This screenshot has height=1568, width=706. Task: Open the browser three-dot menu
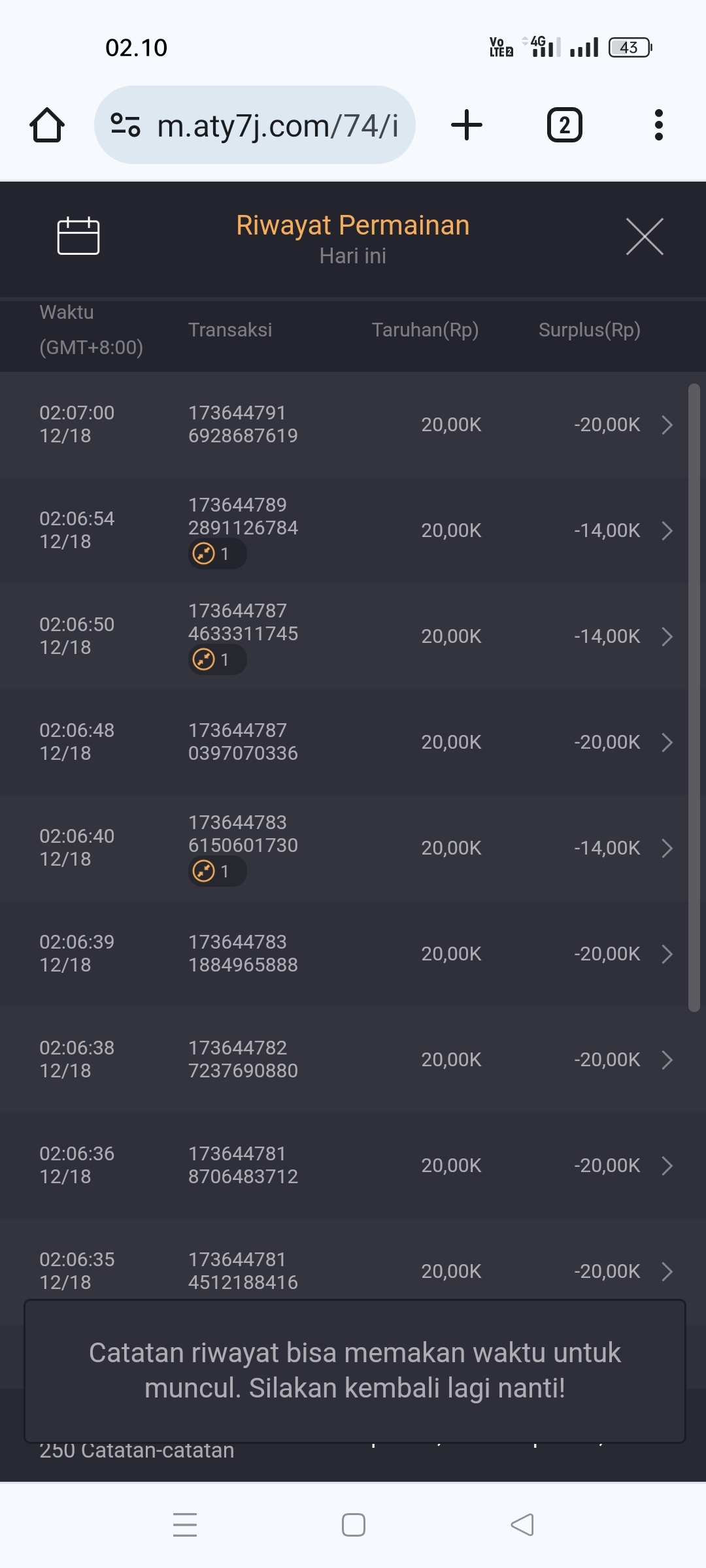(658, 125)
